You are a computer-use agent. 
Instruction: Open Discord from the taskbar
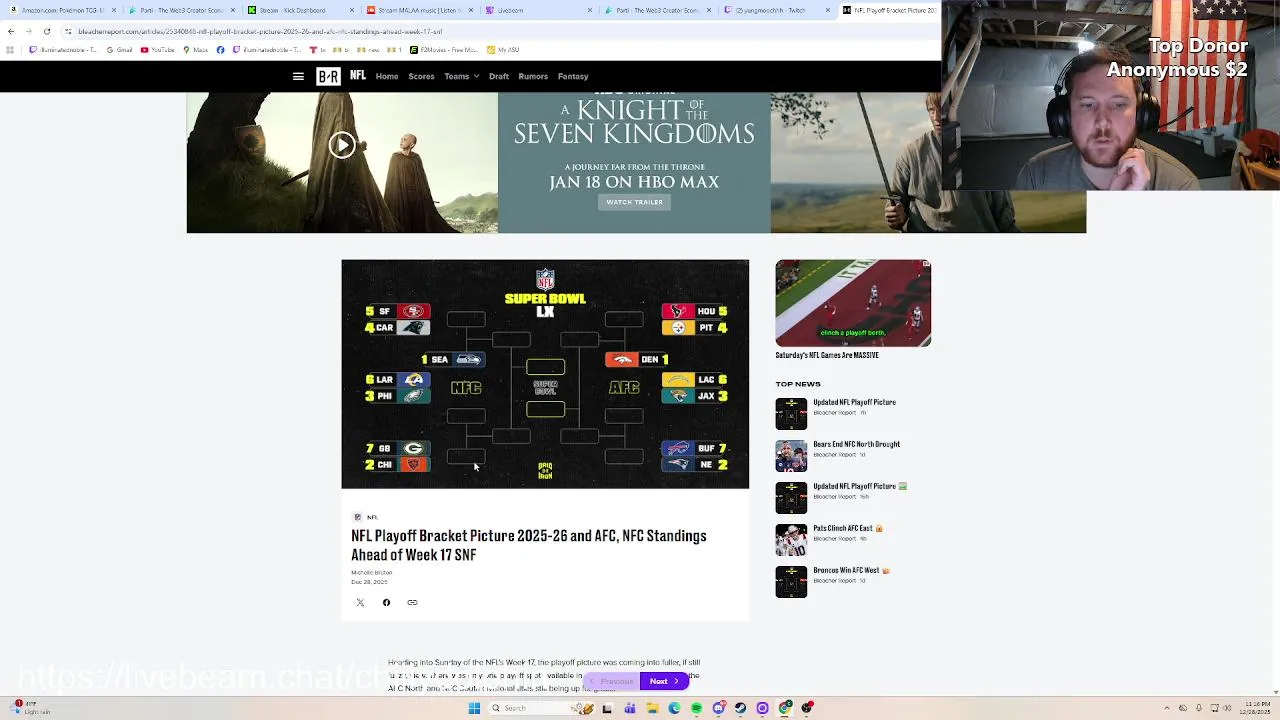718,708
